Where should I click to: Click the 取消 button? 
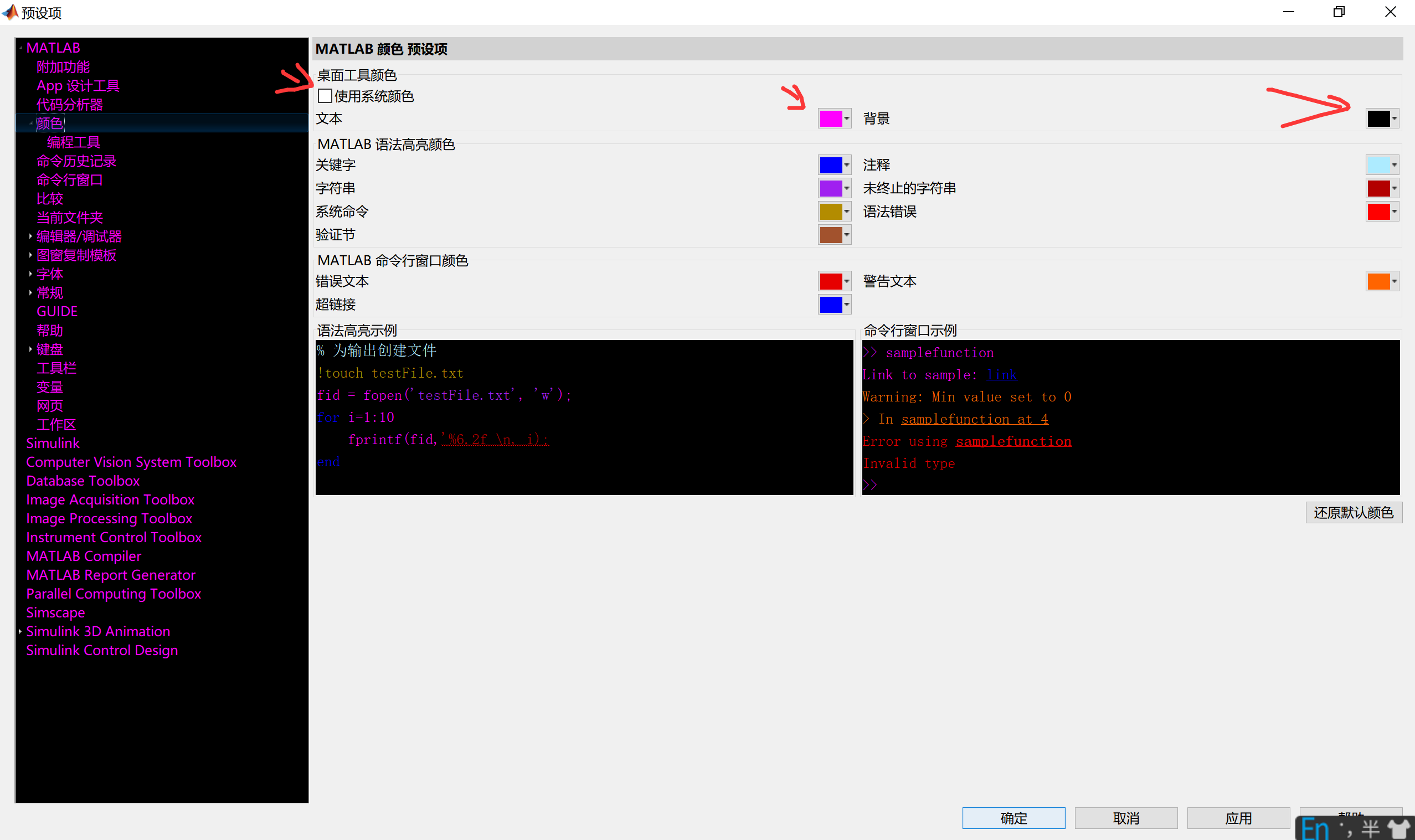point(1126,818)
